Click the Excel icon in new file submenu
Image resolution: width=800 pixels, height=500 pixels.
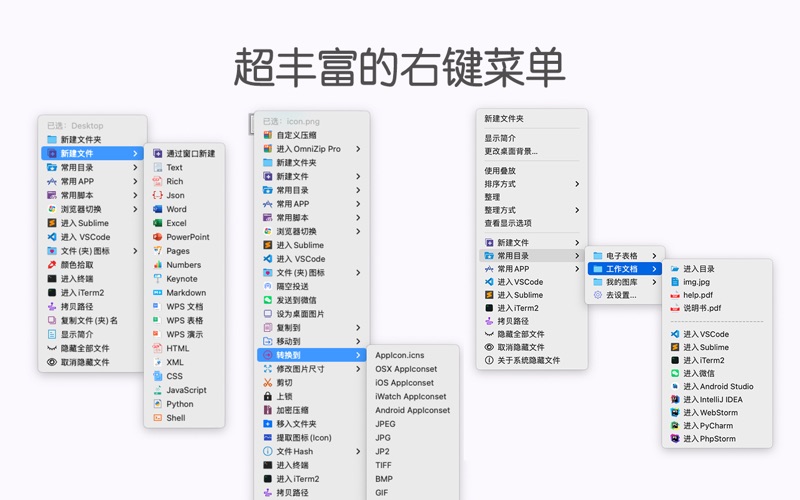coord(157,223)
